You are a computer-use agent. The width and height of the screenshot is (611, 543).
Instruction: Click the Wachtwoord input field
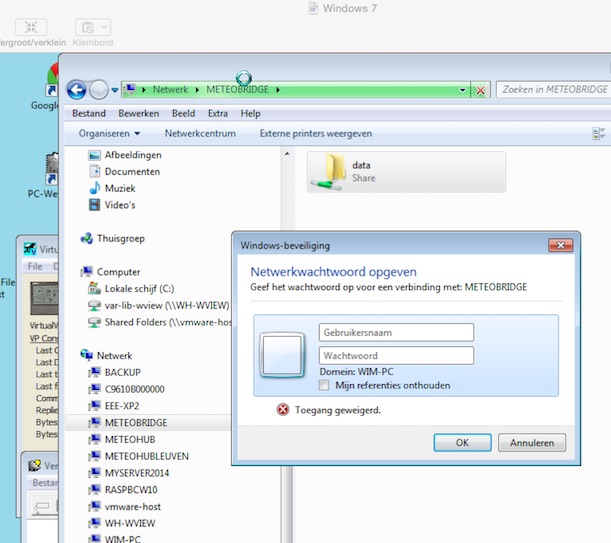coord(396,355)
